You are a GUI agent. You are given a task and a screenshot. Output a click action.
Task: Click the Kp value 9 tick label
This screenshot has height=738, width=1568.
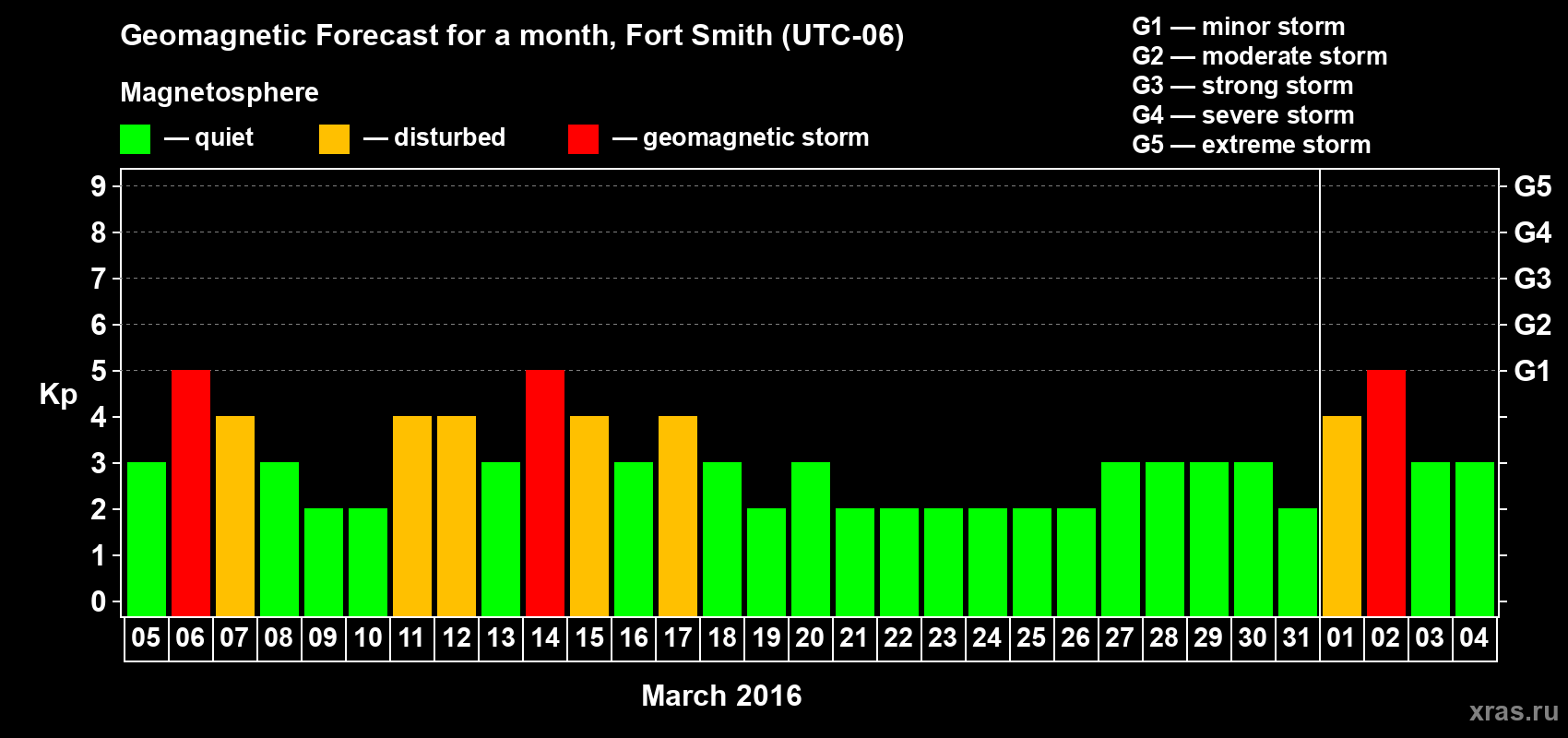tap(99, 186)
